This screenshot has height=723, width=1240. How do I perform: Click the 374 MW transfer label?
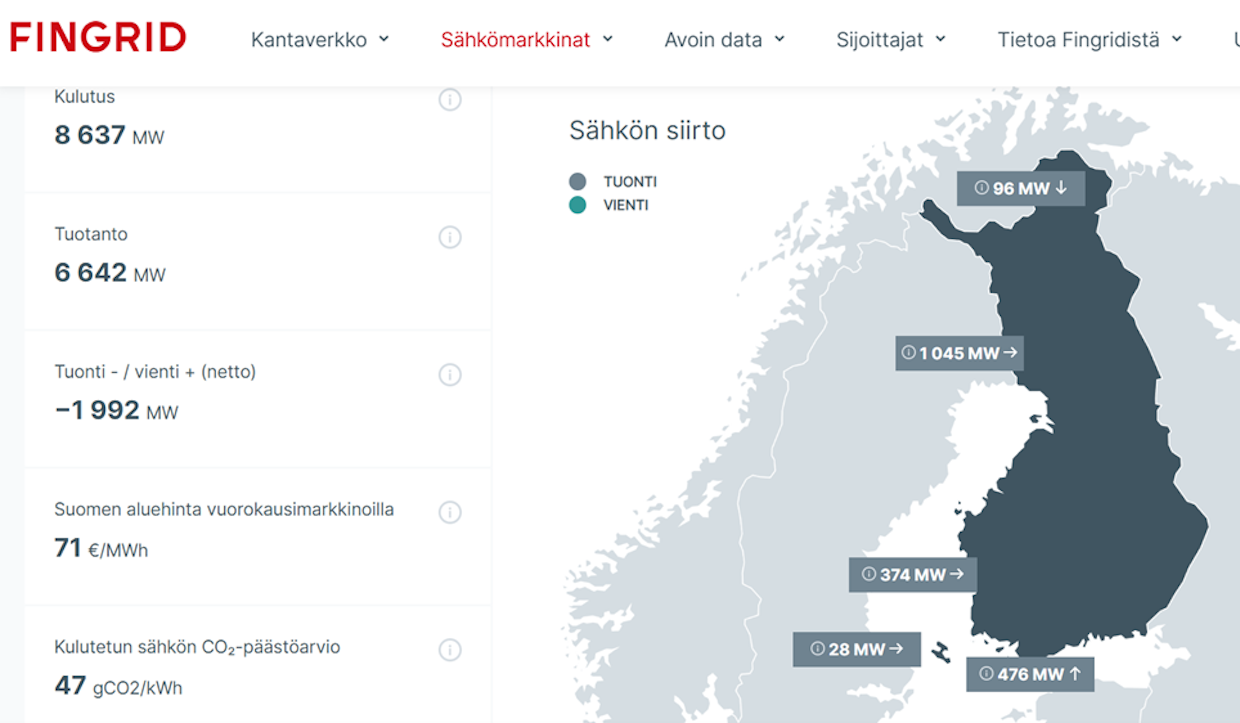[912, 575]
